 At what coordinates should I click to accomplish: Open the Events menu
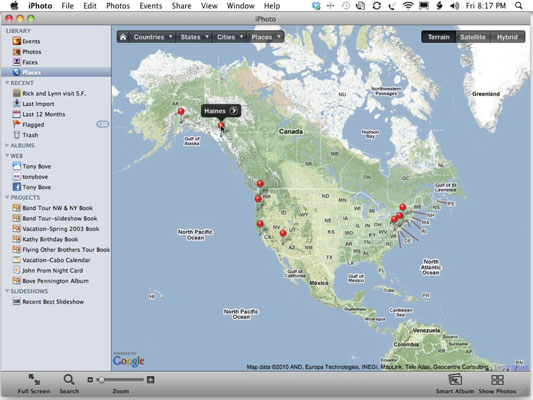pos(151,6)
